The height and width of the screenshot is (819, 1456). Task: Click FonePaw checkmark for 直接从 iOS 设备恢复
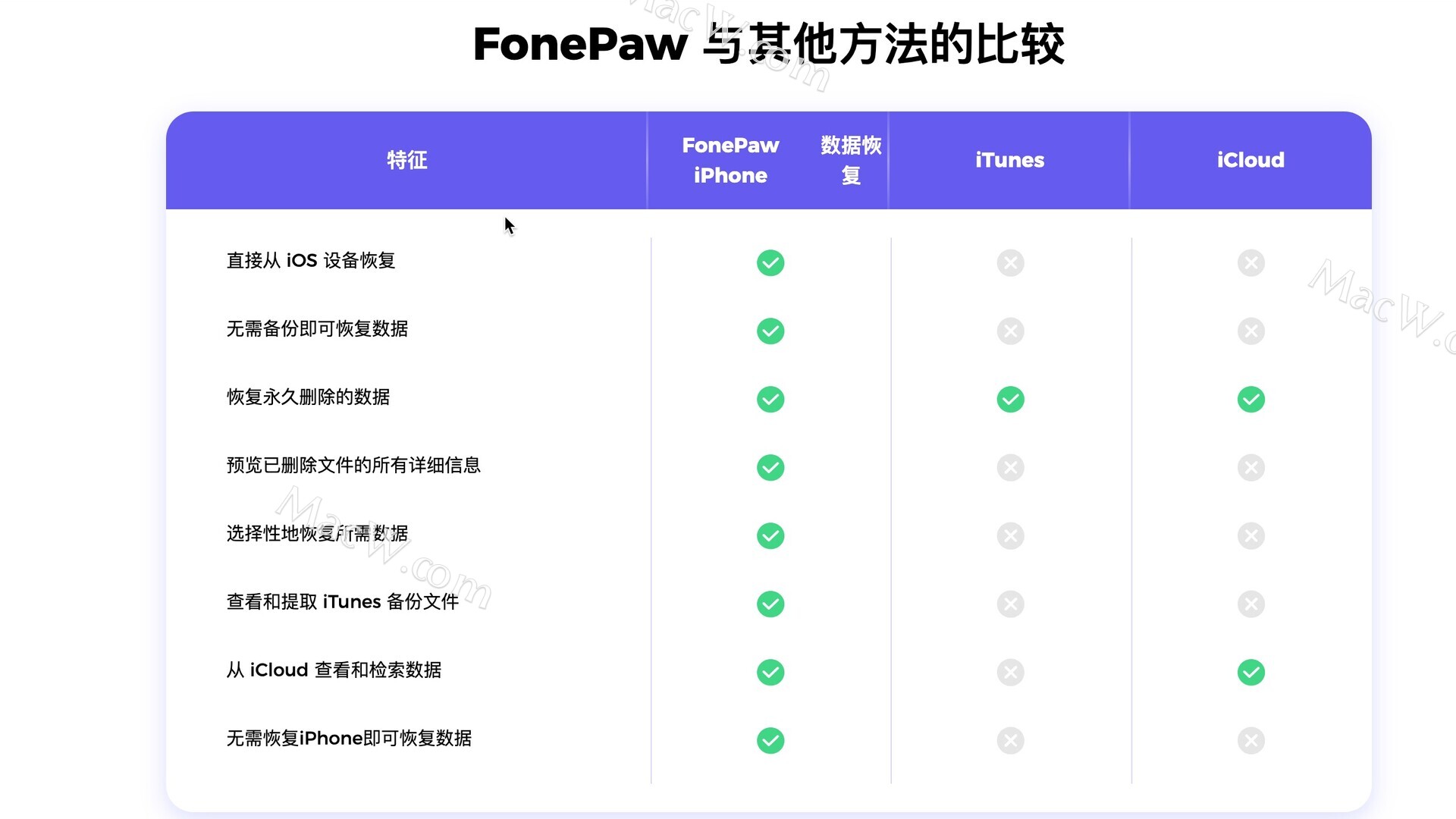point(770,263)
